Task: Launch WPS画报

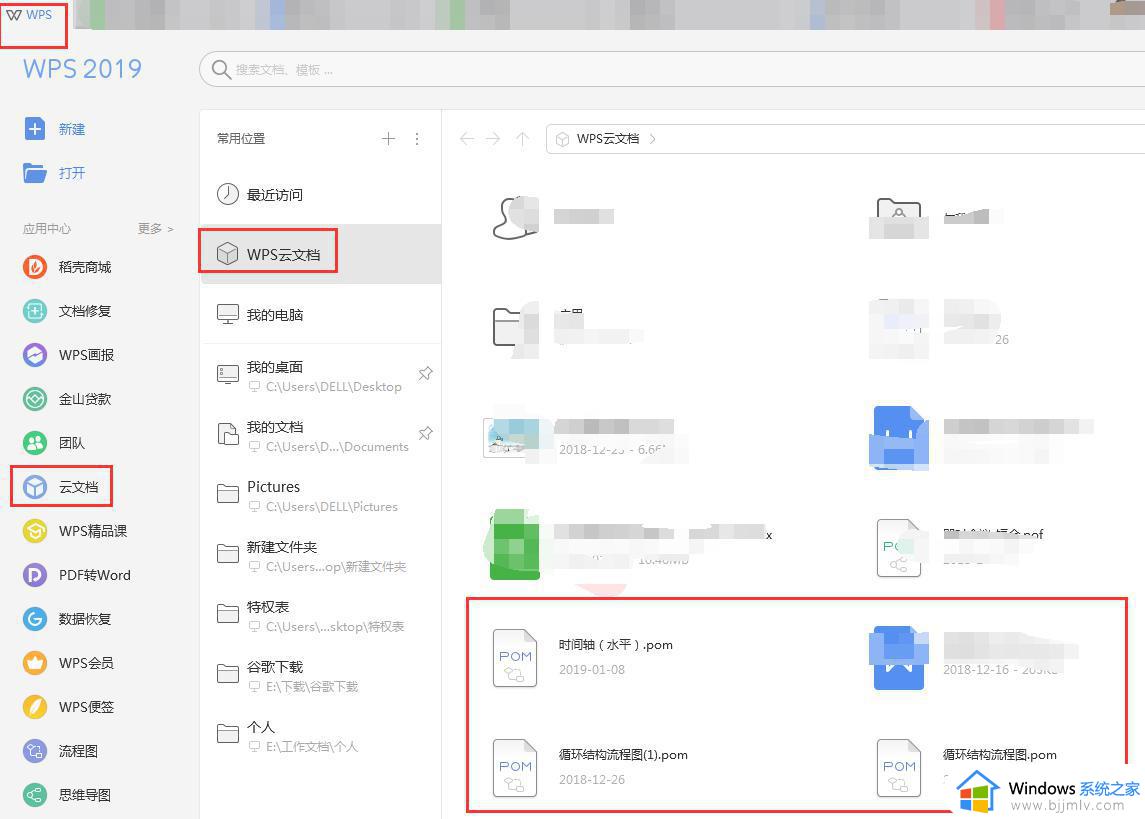Action: (x=69, y=355)
